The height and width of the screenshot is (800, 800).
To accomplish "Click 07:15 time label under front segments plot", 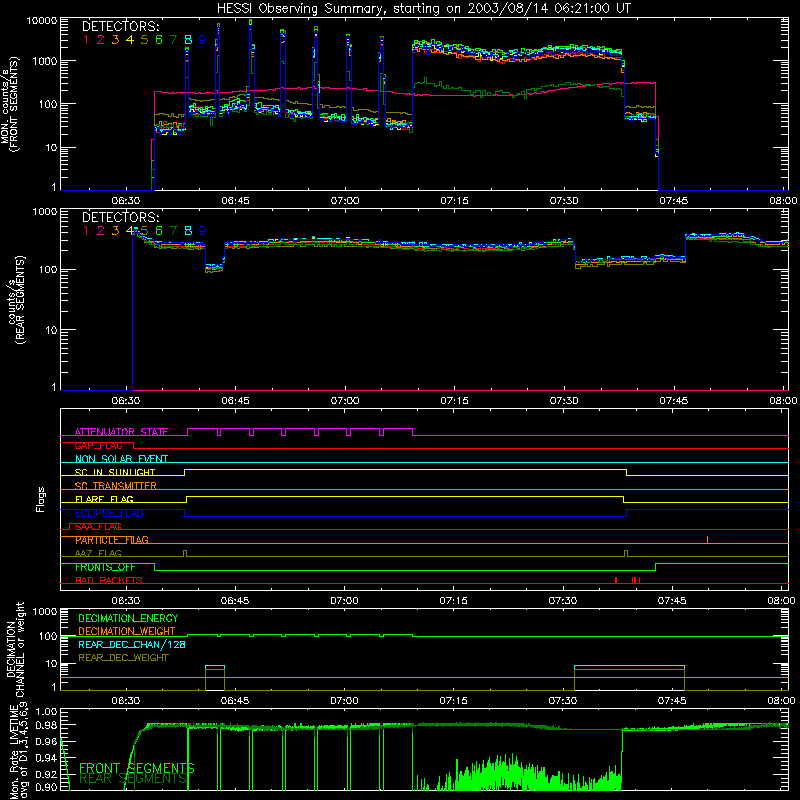I will point(454,201).
